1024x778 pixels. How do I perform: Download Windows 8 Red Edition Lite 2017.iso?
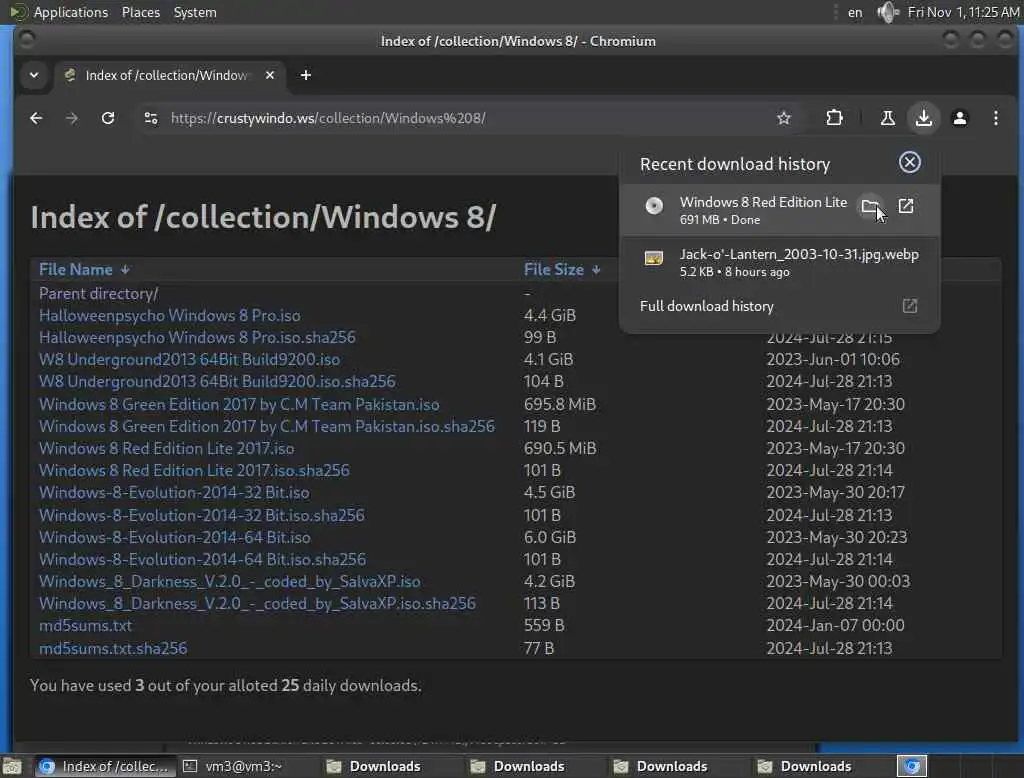pyautogui.click(x=167, y=449)
